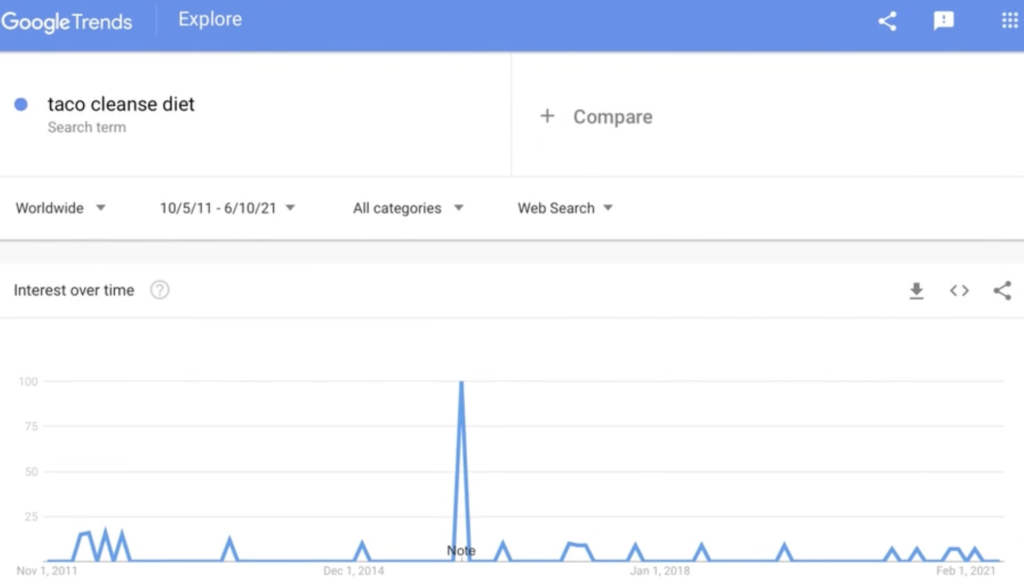Click the plus icon beside Compare

(x=547, y=116)
